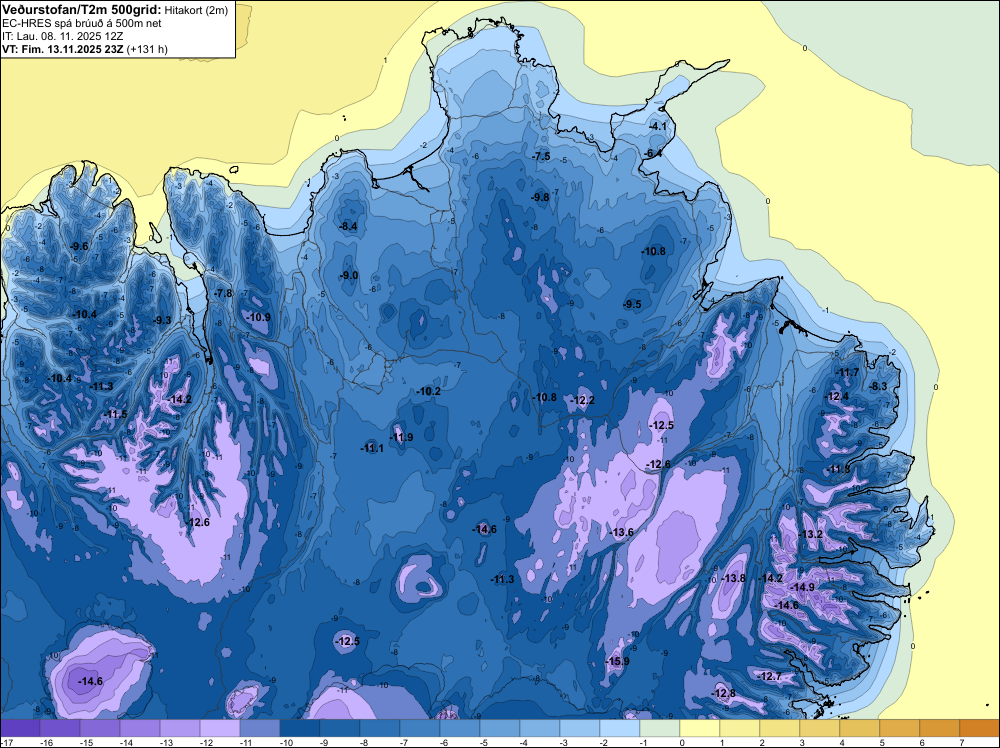Click the pale green legend swatch between -1 and 0
Screen dimensions: 1000x748
660,728
